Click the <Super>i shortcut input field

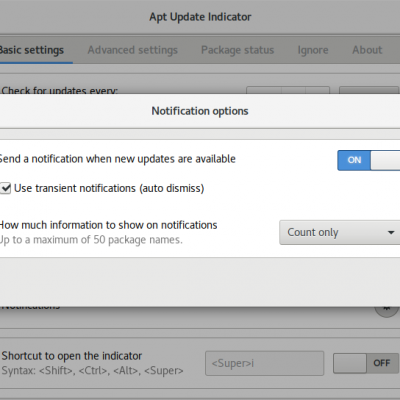click(264, 363)
